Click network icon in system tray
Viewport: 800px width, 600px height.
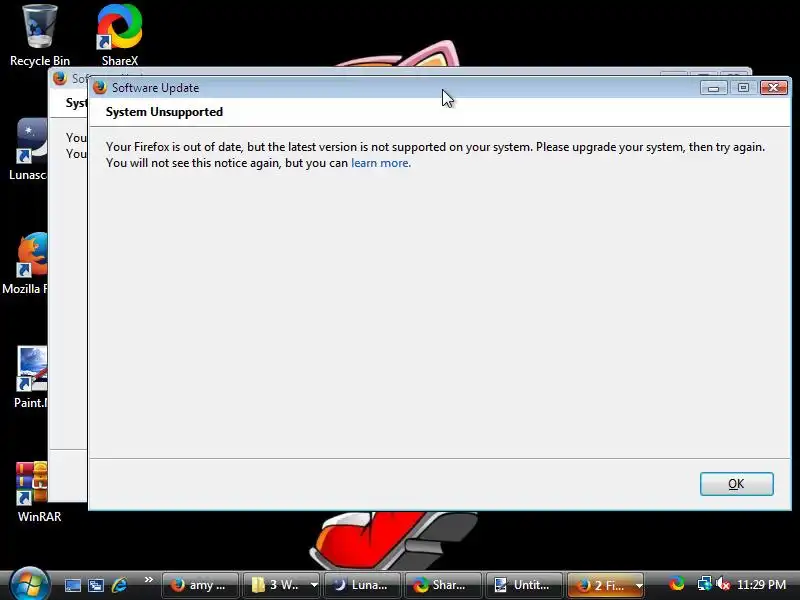tap(705, 584)
